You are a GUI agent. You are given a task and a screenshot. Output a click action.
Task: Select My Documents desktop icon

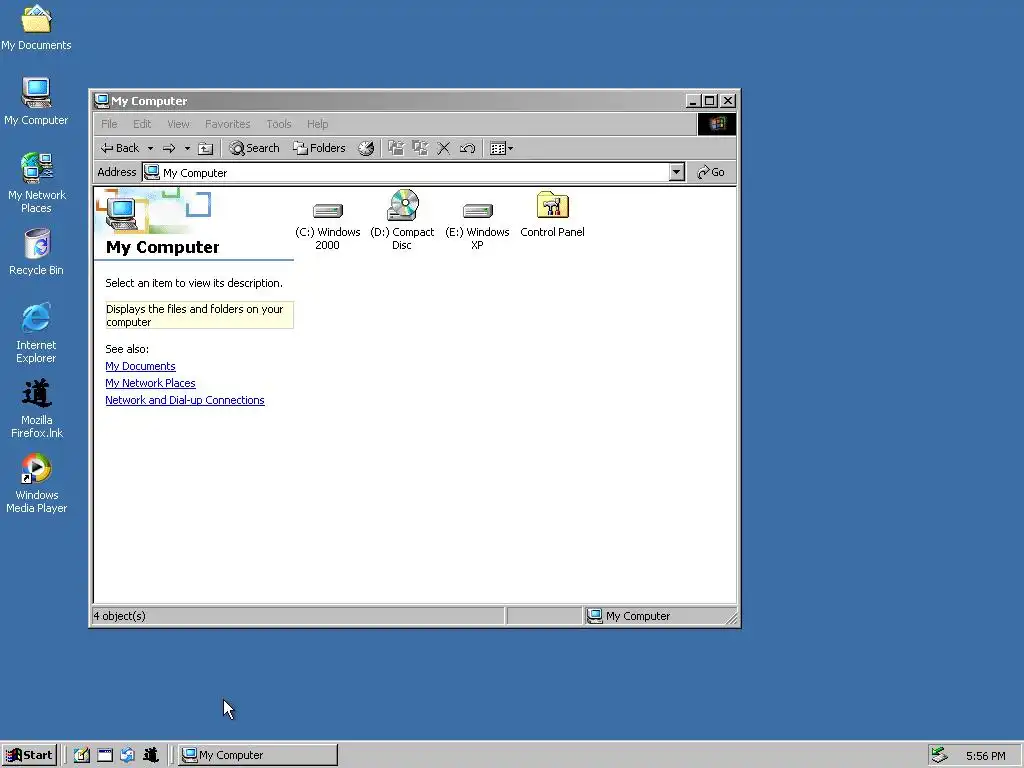pyautogui.click(x=36, y=27)
